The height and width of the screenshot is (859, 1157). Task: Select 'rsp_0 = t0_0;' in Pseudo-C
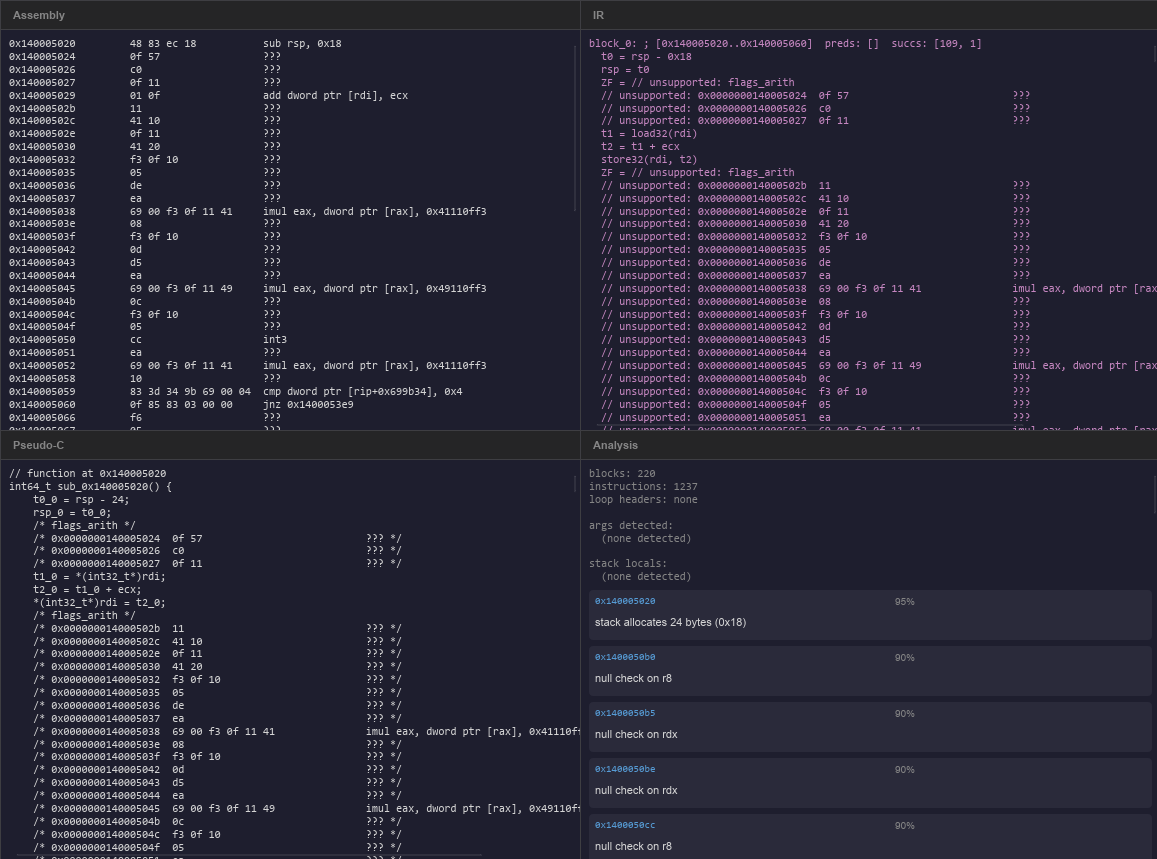tap(72, 512)
